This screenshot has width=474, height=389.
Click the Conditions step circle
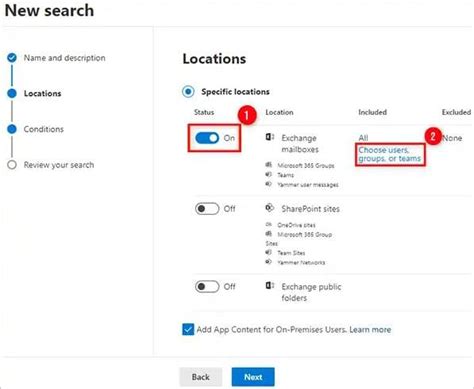(x=12, y=129)
